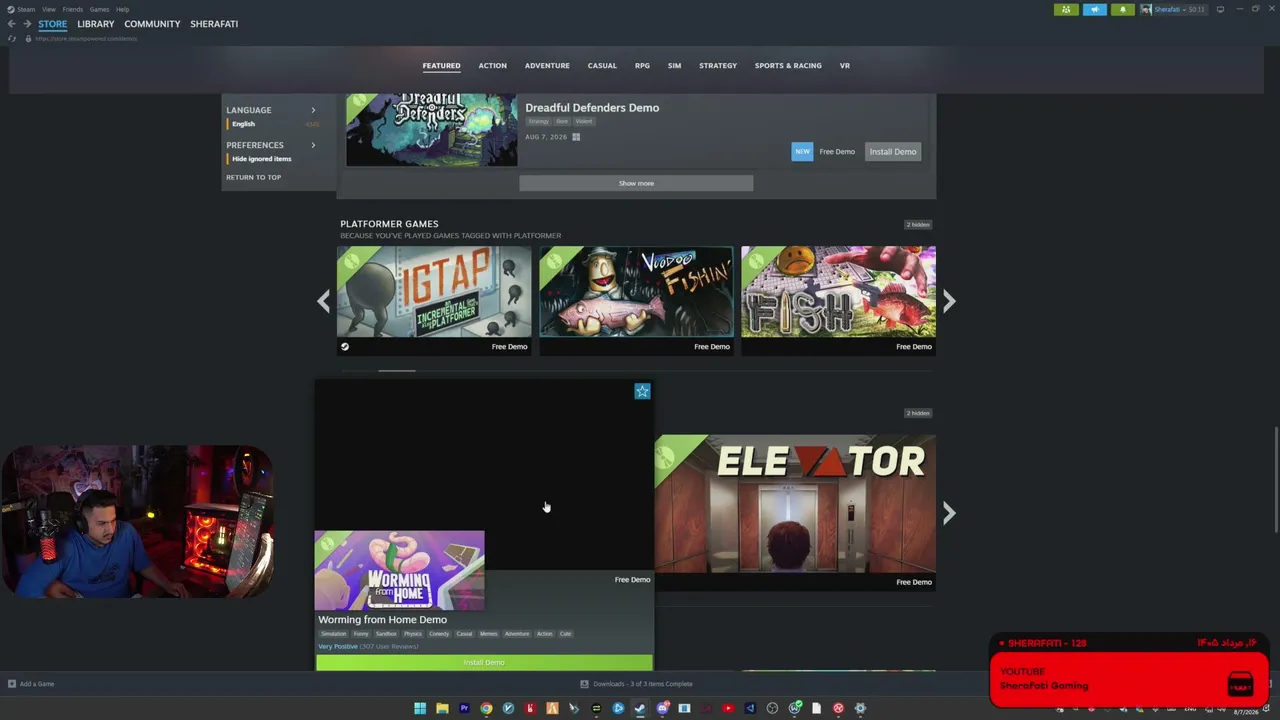Open File Explorer from the taskbar

[x=442, y=708]
